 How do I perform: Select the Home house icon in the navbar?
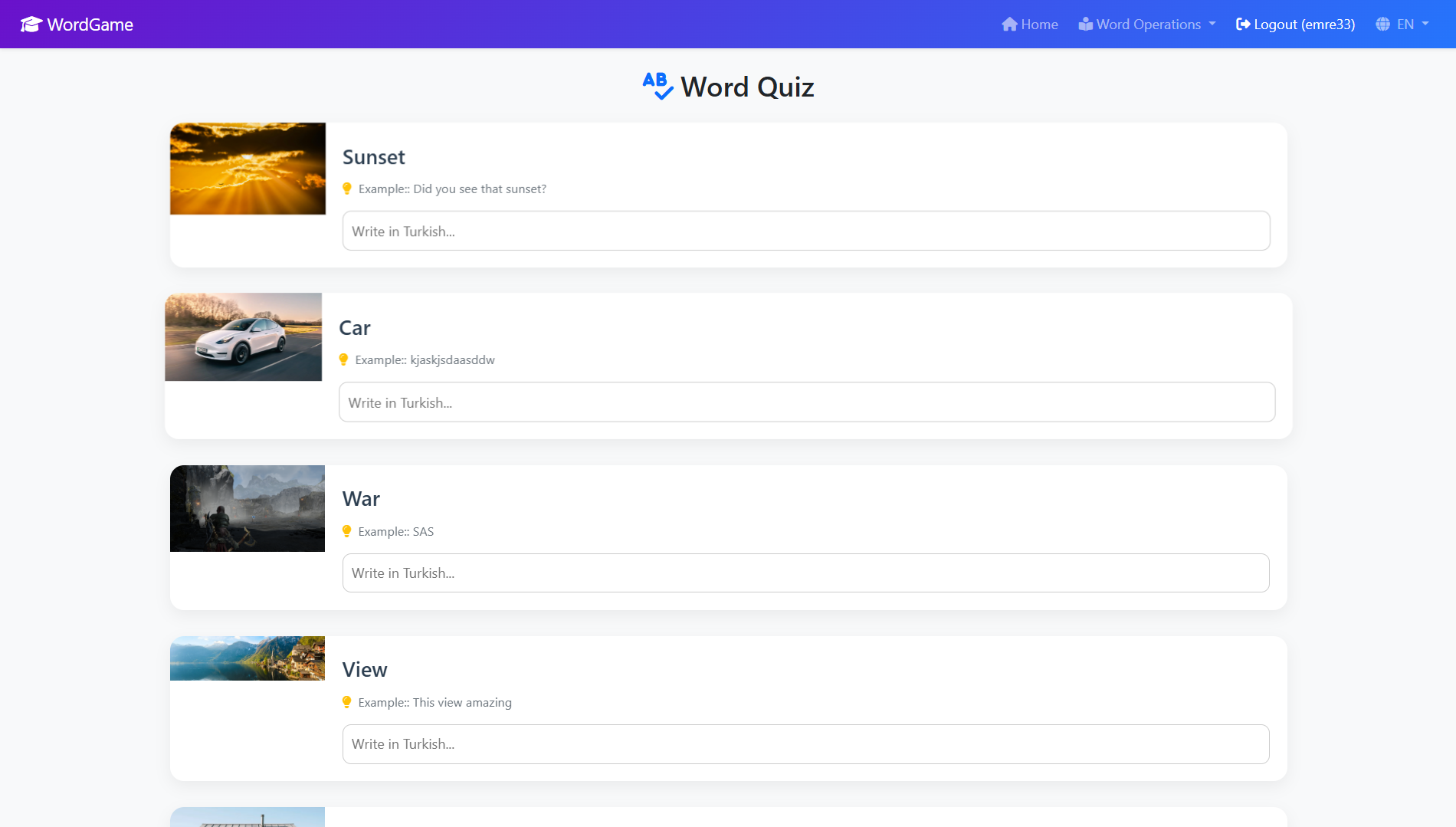(1008, 24)
